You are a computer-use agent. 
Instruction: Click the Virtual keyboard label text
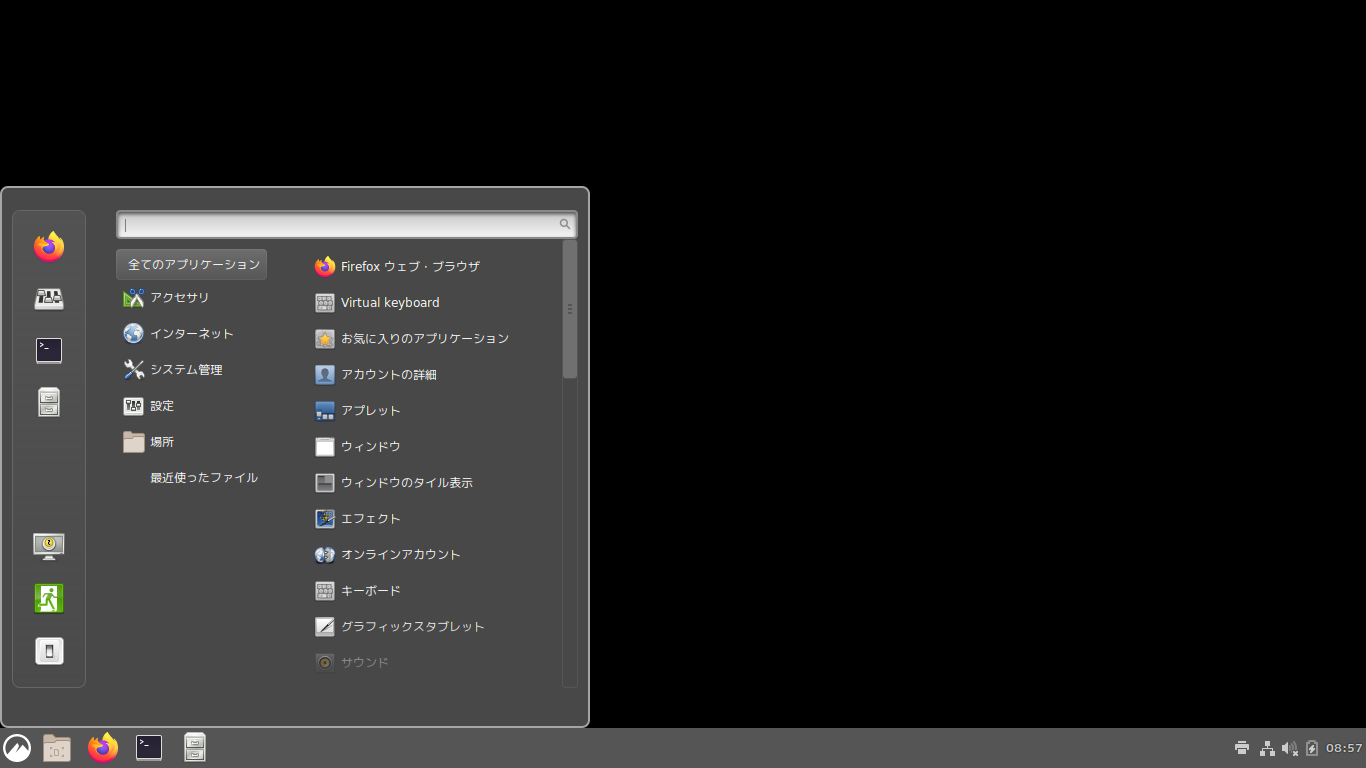click(x=390, y=303)
